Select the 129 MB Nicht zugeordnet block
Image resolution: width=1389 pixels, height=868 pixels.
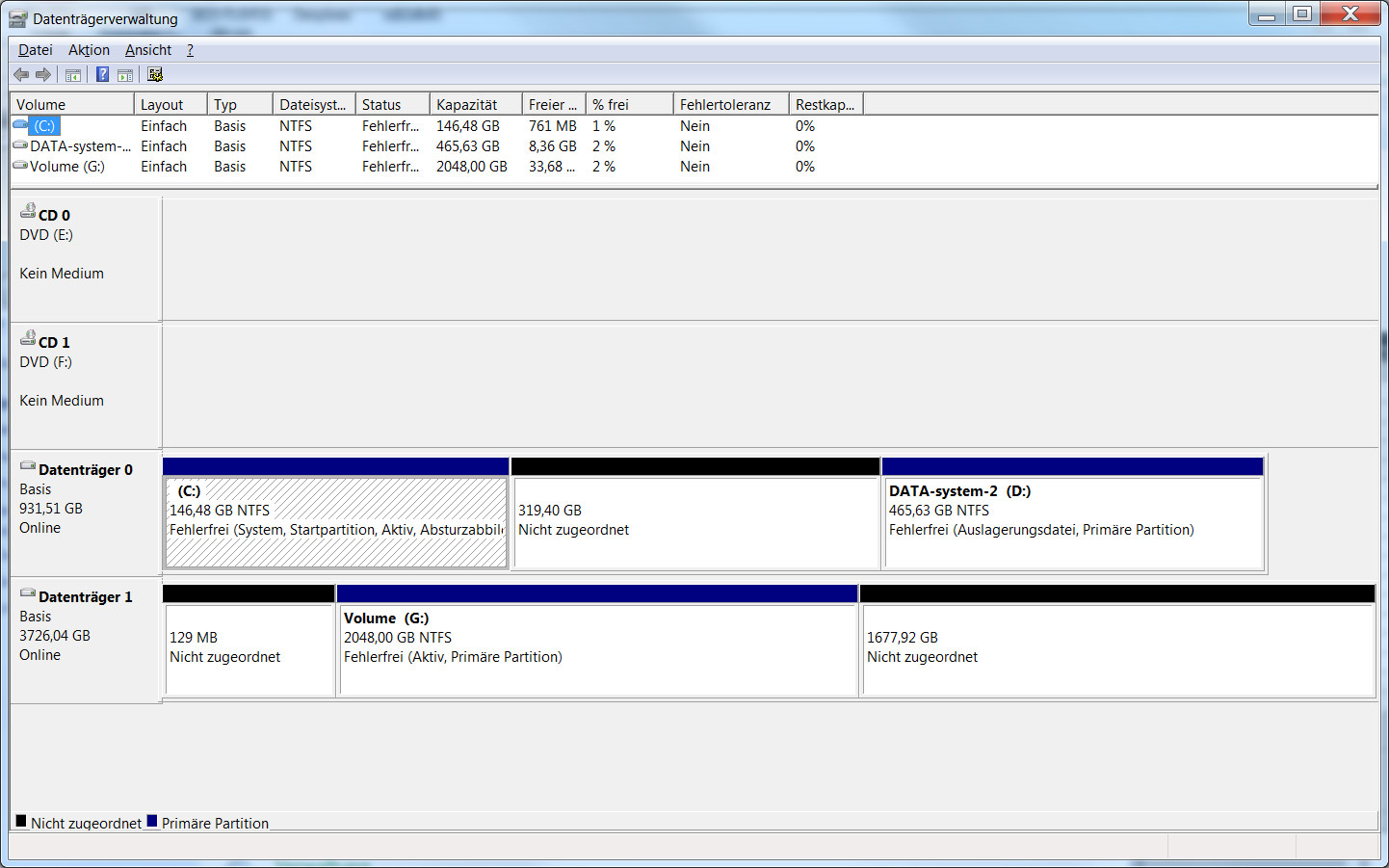[249, 641]
